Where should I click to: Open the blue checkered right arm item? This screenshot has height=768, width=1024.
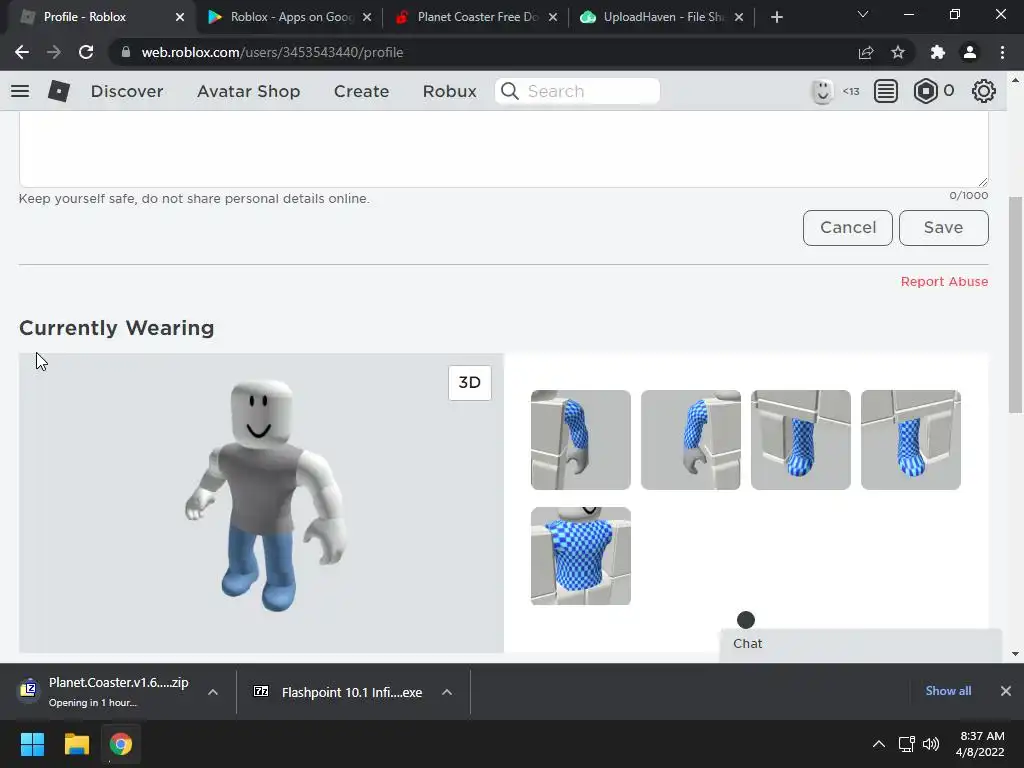pyautogui.click(x=691, y=440)
